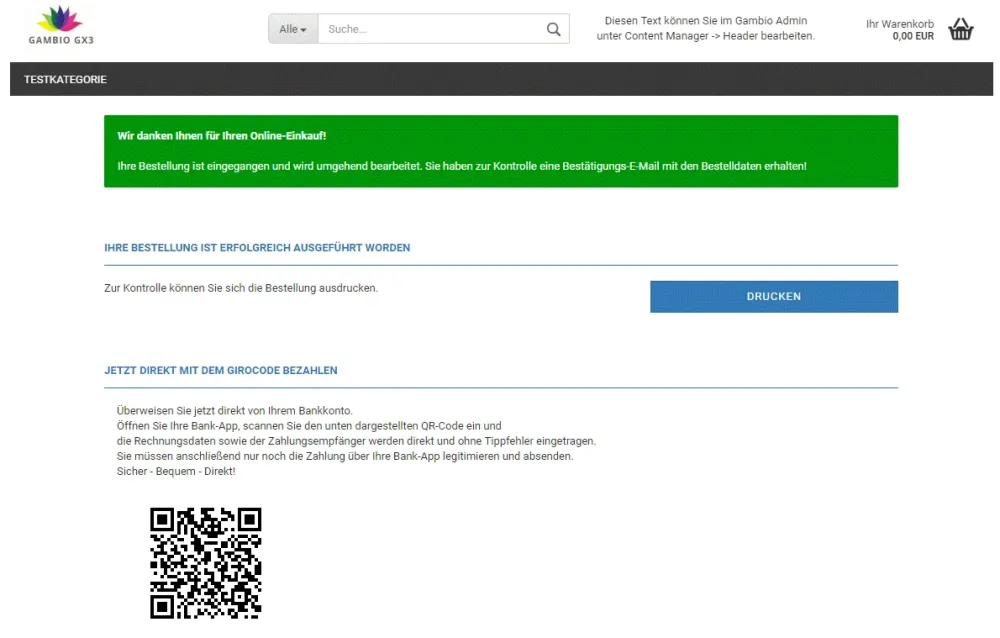Screen dimensions: 1000x638
Task: Click the Gambio GX3 lotus logo
Action: (x=61, y=25)
